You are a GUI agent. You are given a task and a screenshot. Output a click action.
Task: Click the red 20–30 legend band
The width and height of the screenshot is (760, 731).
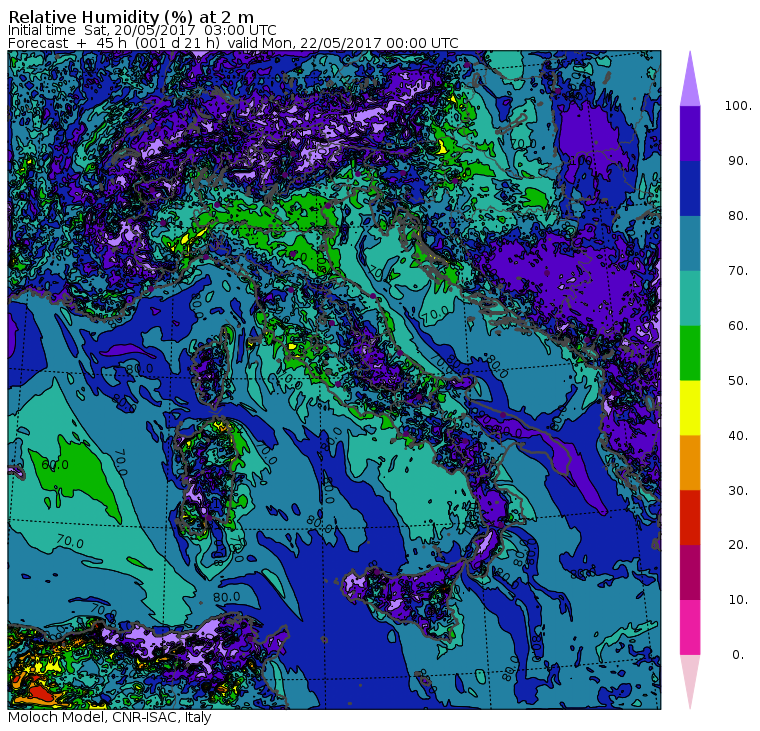[x=690, y=518]
